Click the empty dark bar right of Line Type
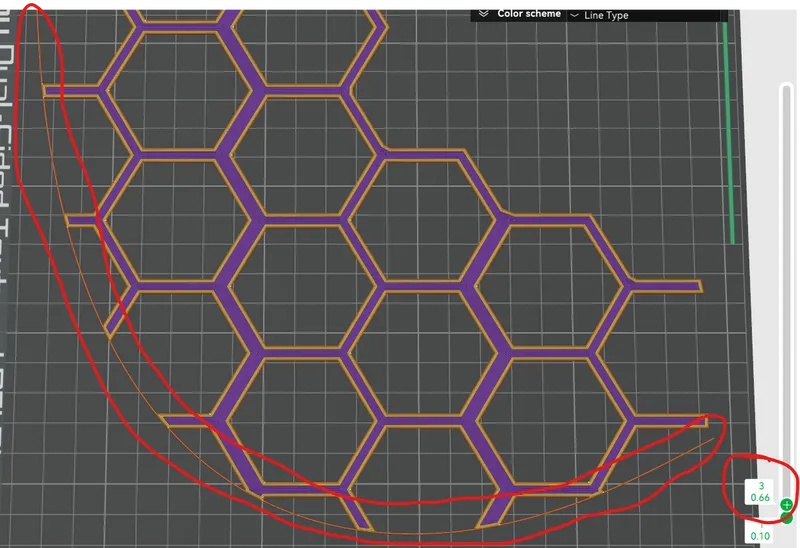Image resolution: width=800 pixels, height=548 pixels. pos(680,12)
